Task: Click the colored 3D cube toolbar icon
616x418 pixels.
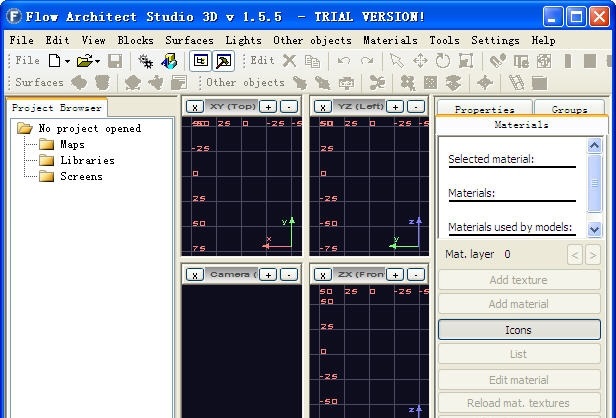Action: click(x=169, y=61)
